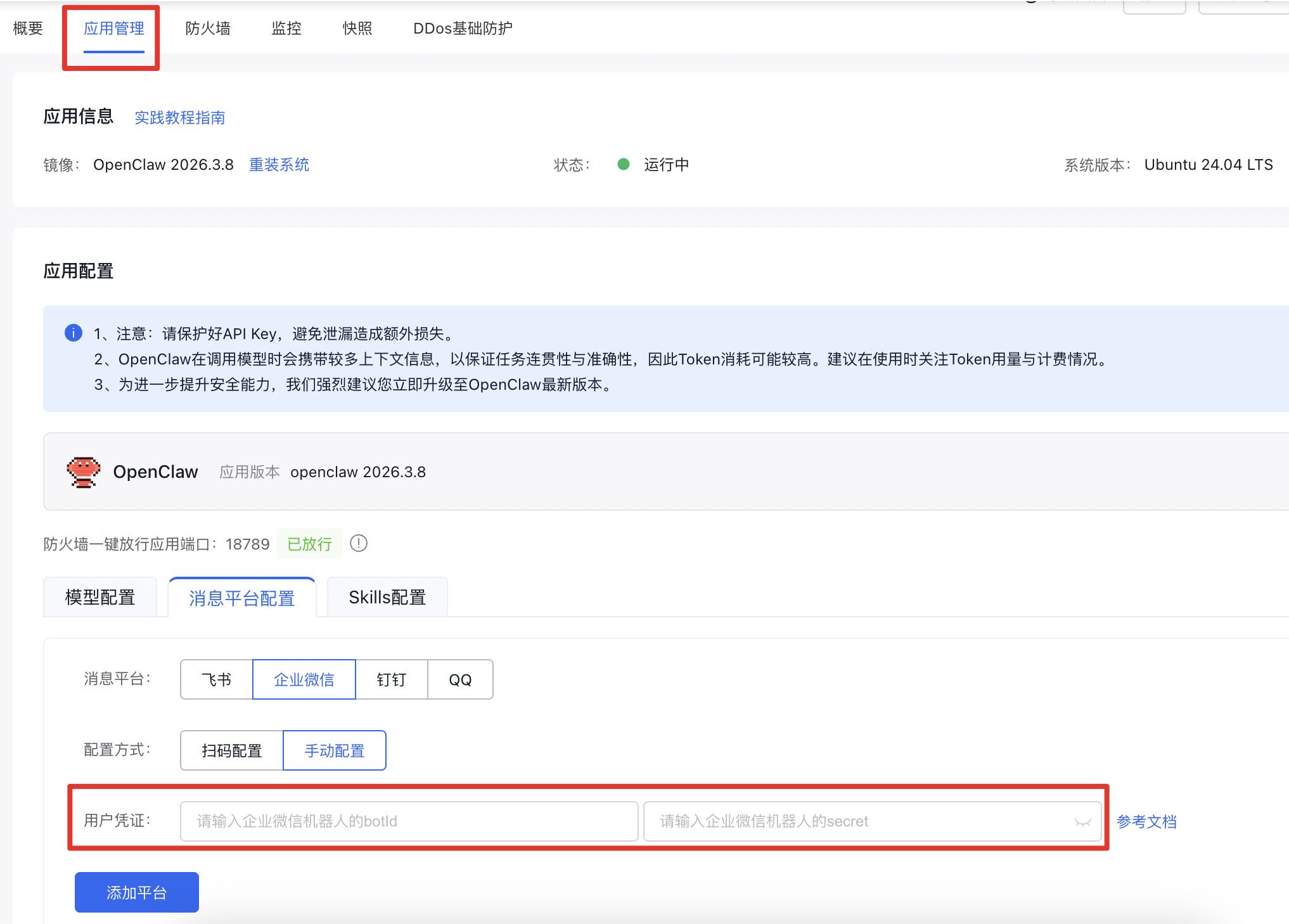The height and width of the screenshot is (924, 1289).
Task: Click the 重装系统 link
Action: [x=279, y=165]
